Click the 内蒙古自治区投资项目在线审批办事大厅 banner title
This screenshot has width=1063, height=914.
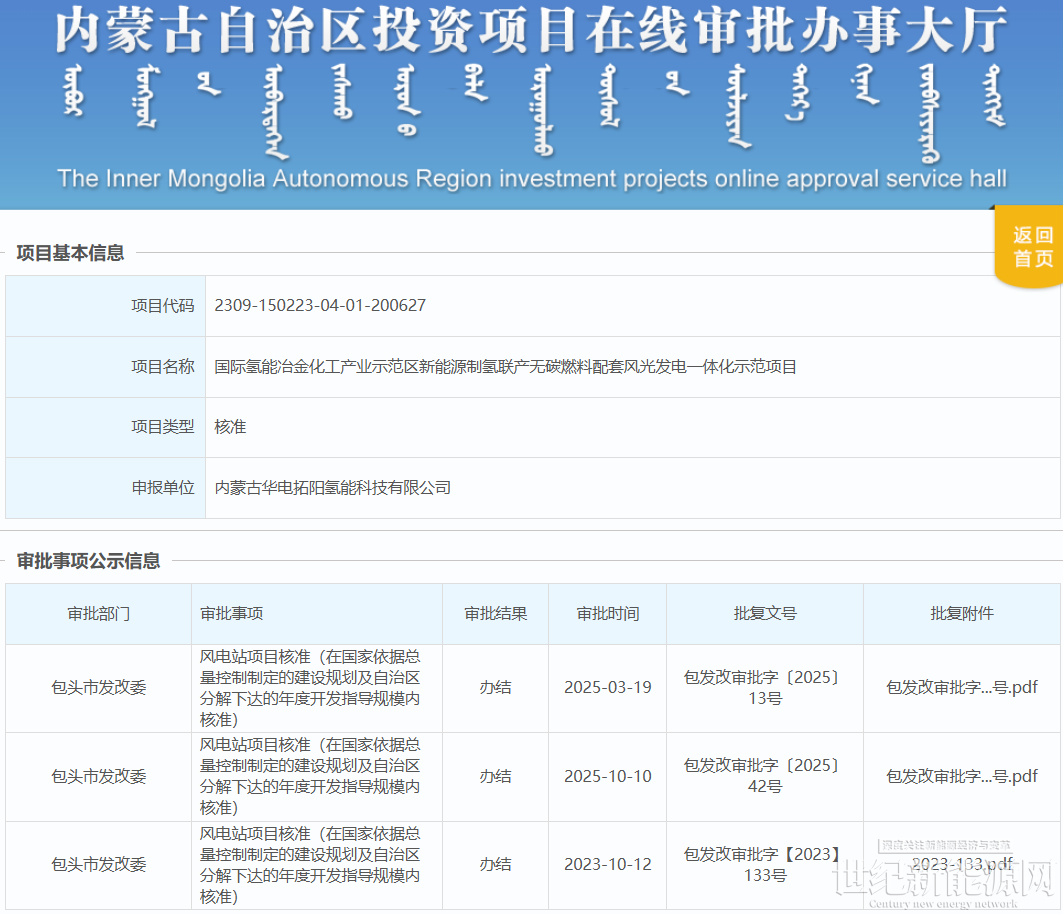(530, 32)
